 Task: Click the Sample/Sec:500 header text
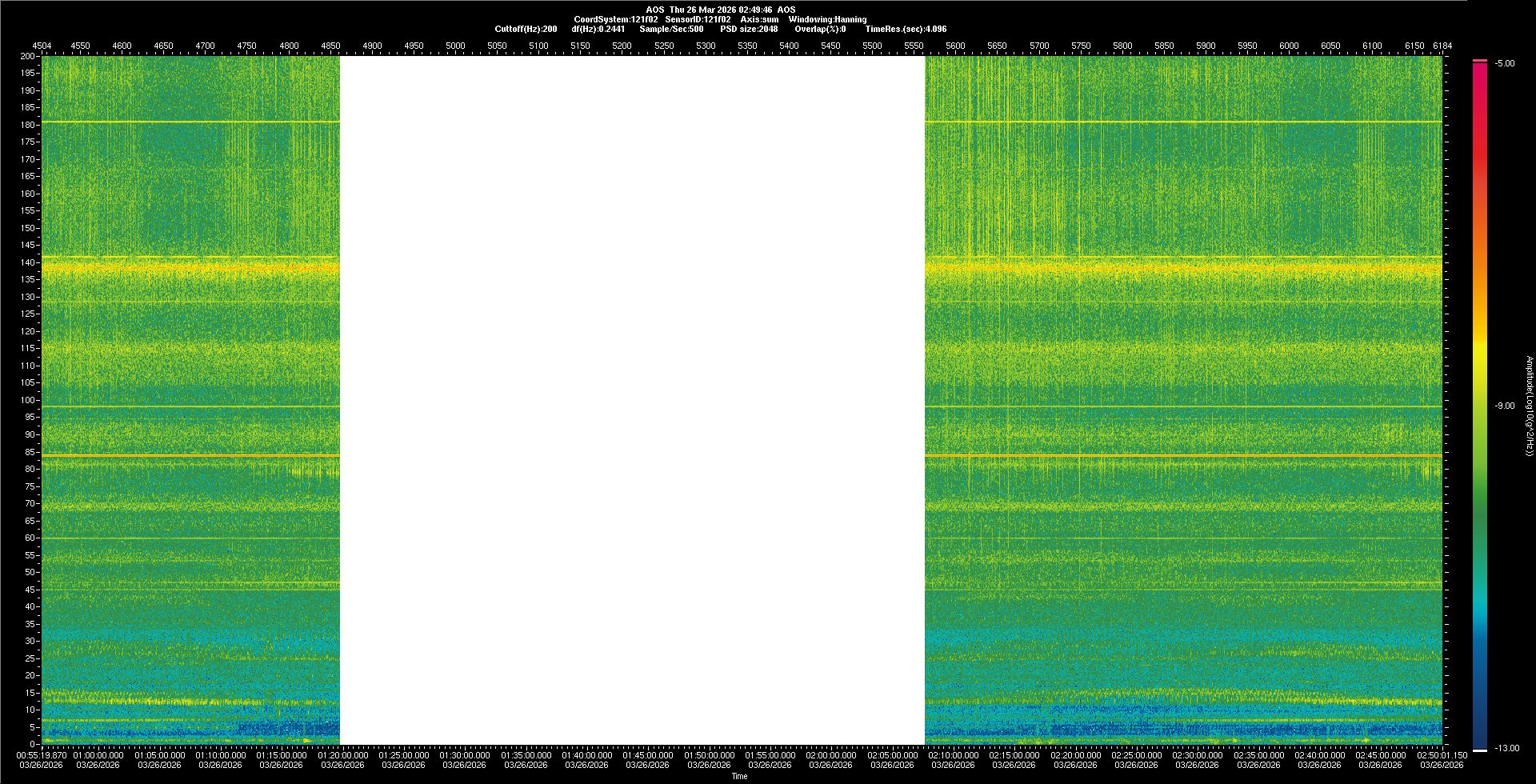[x=671, y=29]
